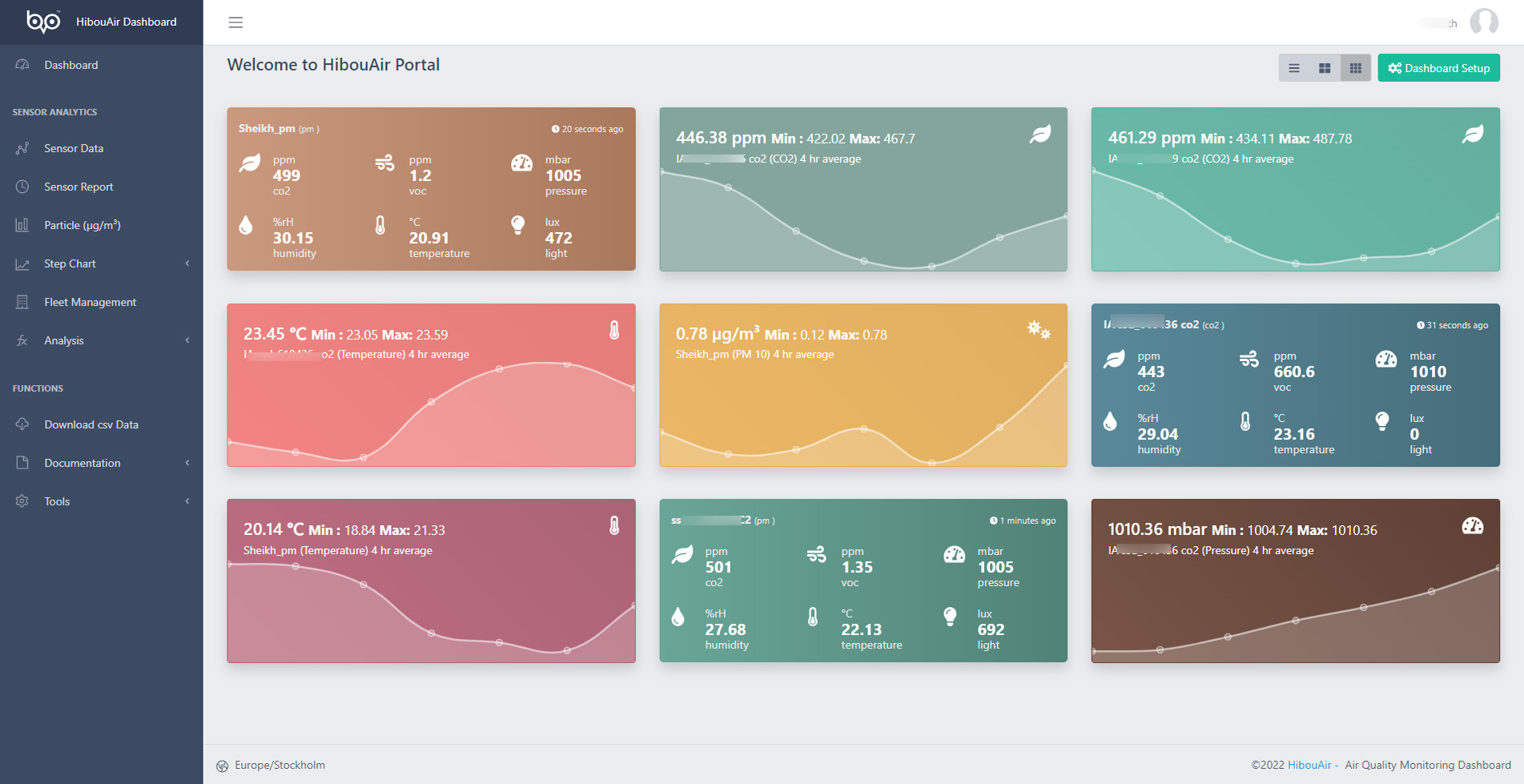
Task: Expand the Tools submenu arrow
Action: [x=187, y=501]
